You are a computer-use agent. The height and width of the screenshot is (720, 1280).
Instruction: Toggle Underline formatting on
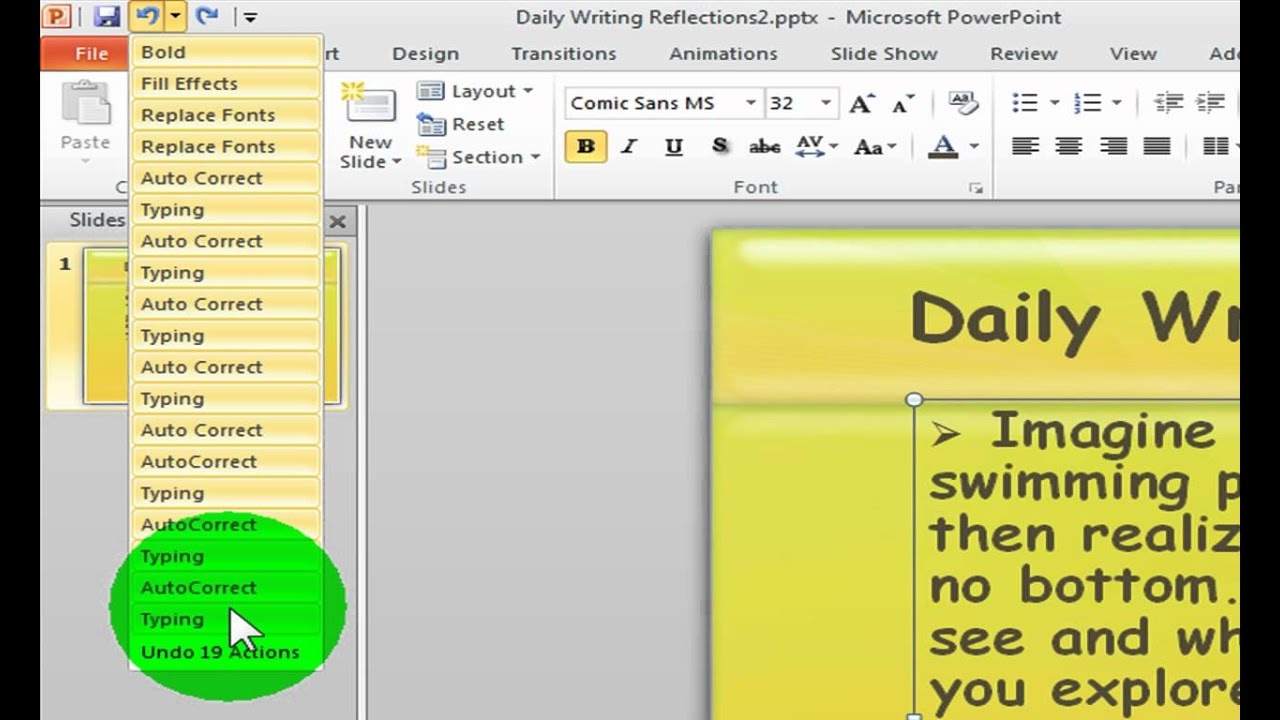point(673,146)
